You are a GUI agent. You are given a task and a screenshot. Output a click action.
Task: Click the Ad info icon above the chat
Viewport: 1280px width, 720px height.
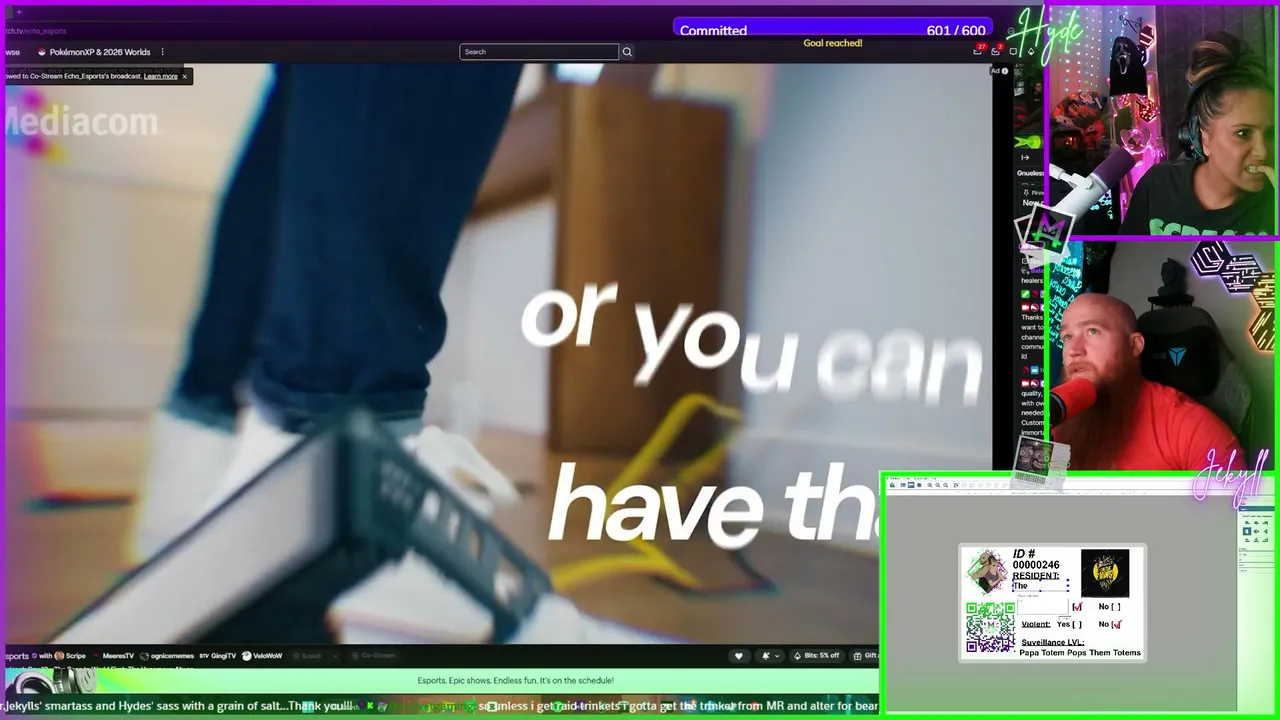(1005, 71)
